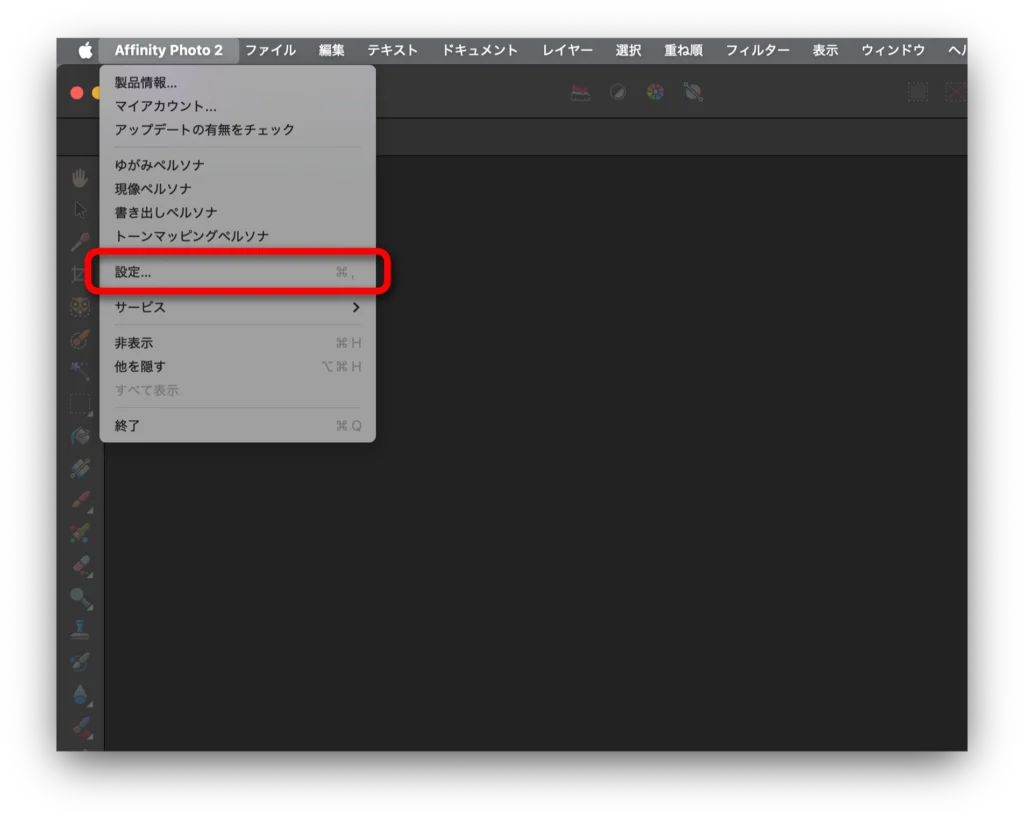
Task: Choose the Blur water-drop tool
Action: [x=80, y=694]
